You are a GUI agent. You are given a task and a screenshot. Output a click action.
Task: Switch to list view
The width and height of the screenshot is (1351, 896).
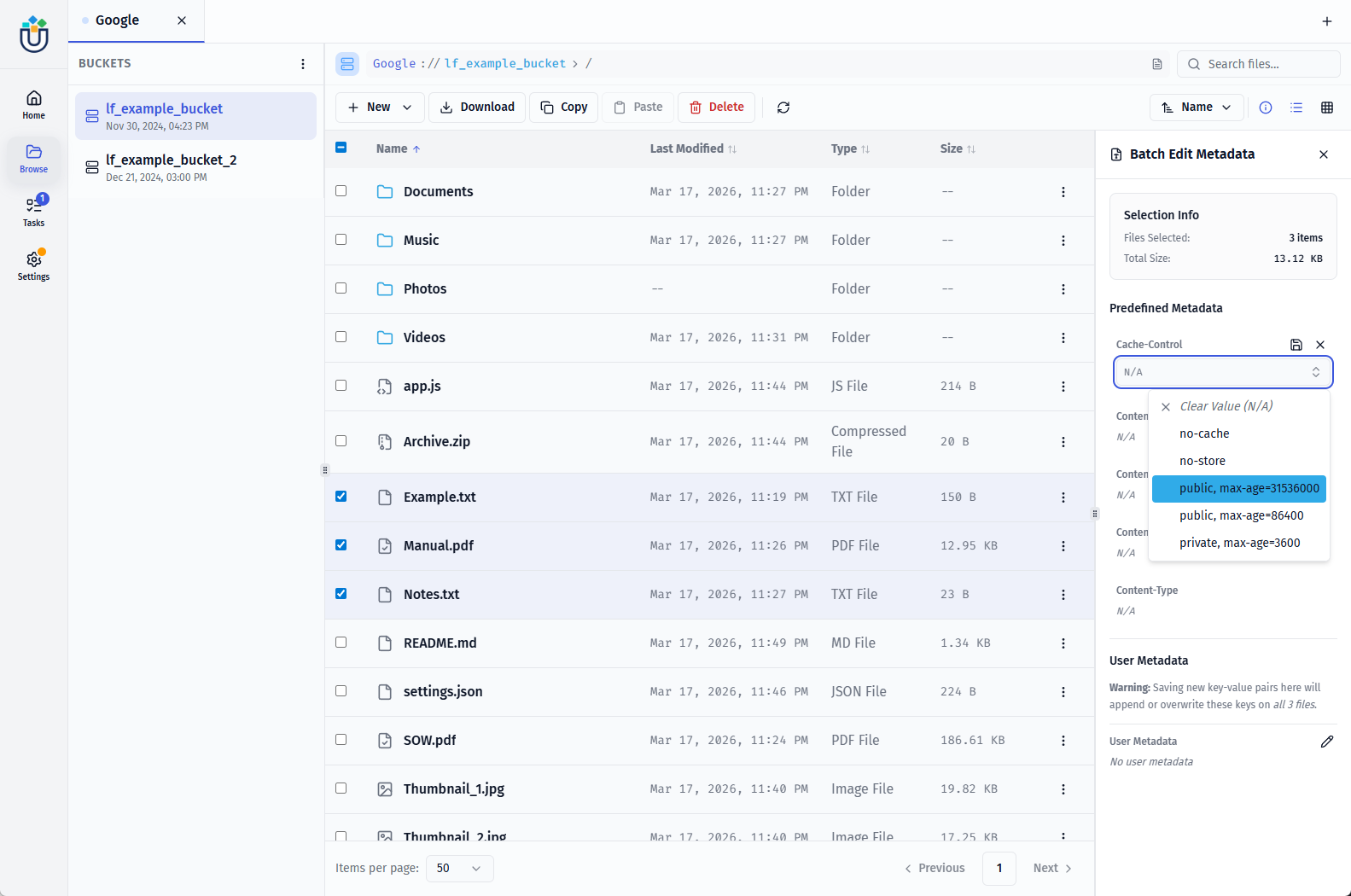coord(1296,108)
